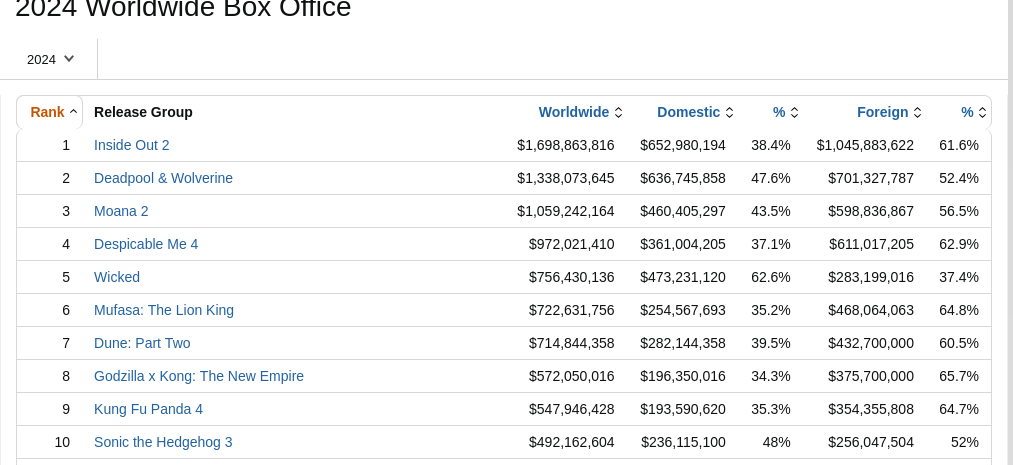This screenshot has height=465, width=1013.
Task: Select foreign value $256,047,504
Action: point(871,442)
